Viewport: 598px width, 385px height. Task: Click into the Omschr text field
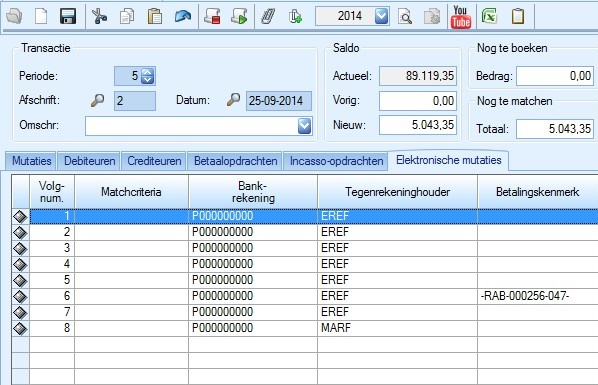click(191, 126)
